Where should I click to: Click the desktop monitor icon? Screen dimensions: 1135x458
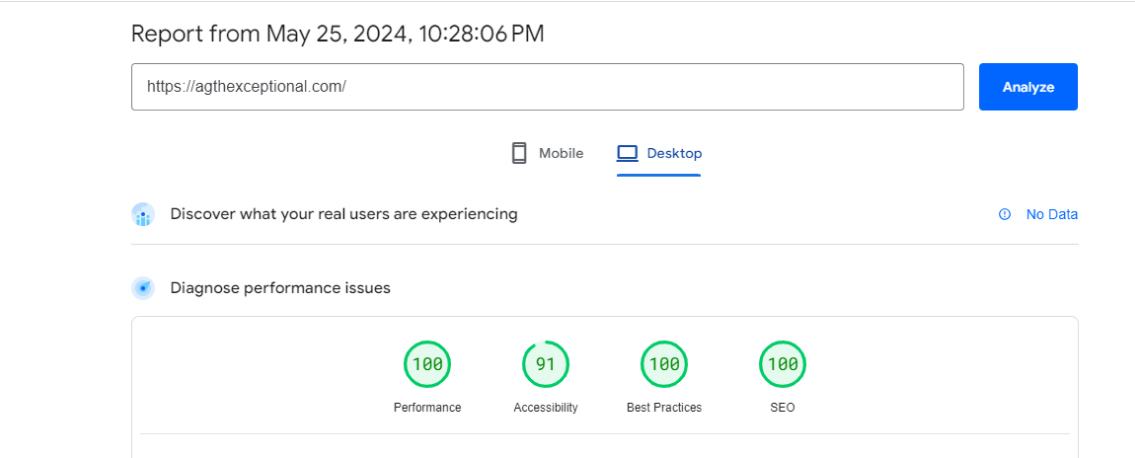(627, 153)
